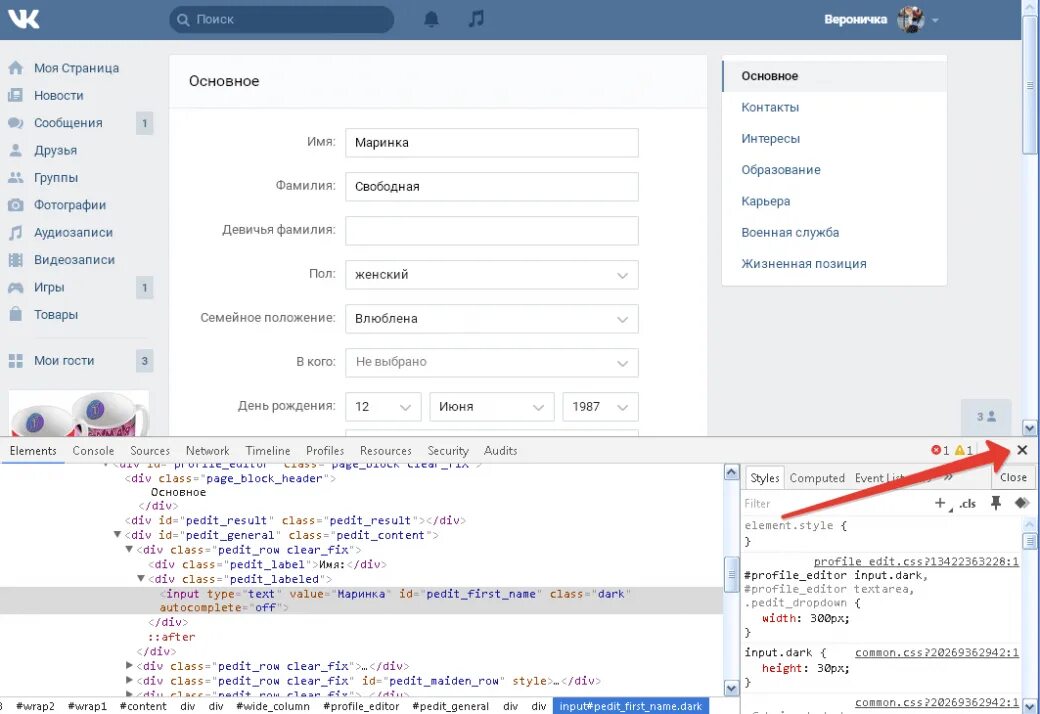Image resolution: width=1040 pixels, height=714 pixels.
Task: Switch to DevTools Audits tab
Action: tap(500, 451)
